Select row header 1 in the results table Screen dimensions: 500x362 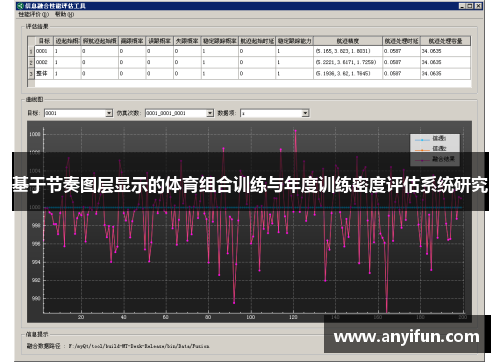[31, 51]
